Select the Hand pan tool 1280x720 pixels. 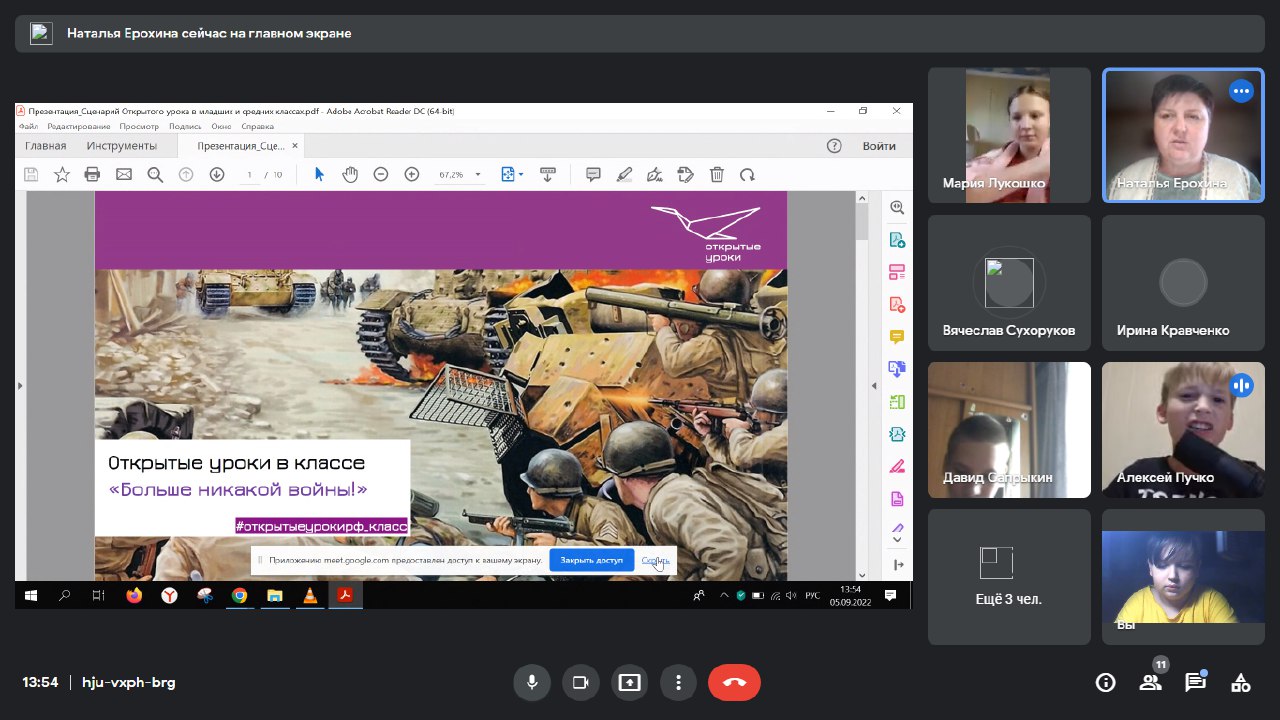(350, 174)
